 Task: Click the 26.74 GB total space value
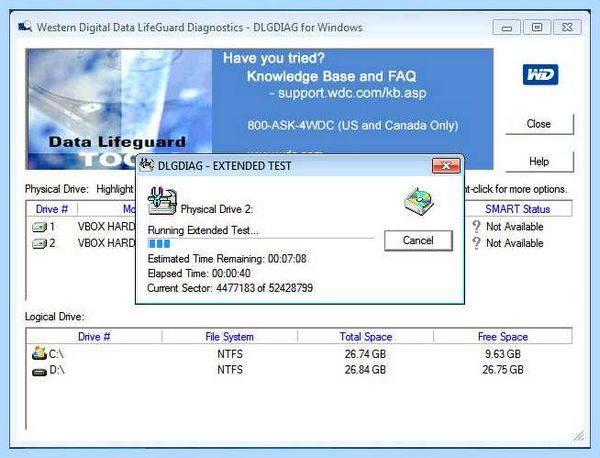pos(365,354)
